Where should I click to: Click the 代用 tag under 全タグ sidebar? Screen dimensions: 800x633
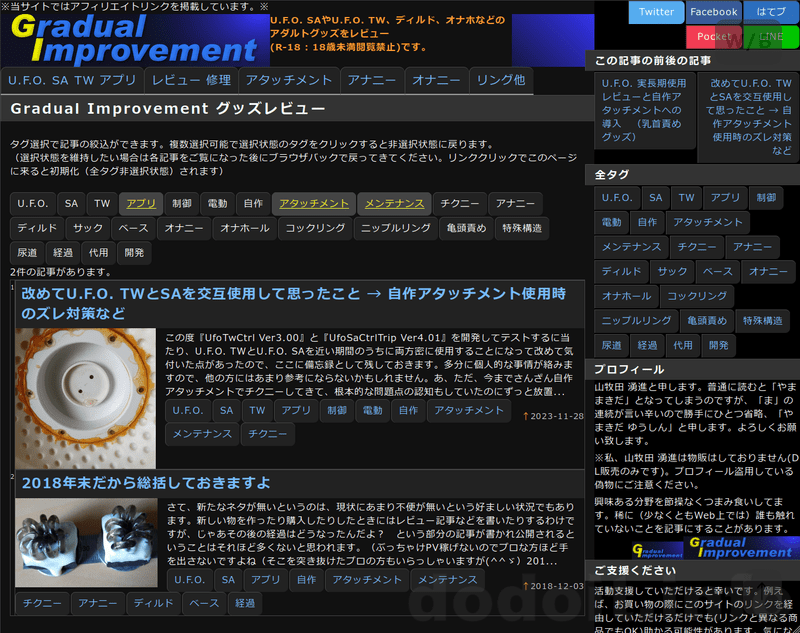pyautogui.click(x=683, y=345)
